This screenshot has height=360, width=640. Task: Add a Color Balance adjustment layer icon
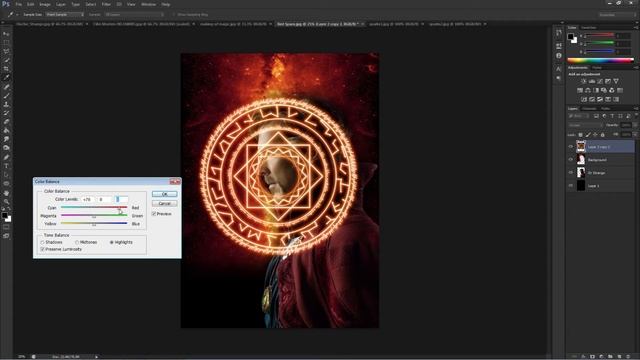pyautogui.click(x=588, y=90)
